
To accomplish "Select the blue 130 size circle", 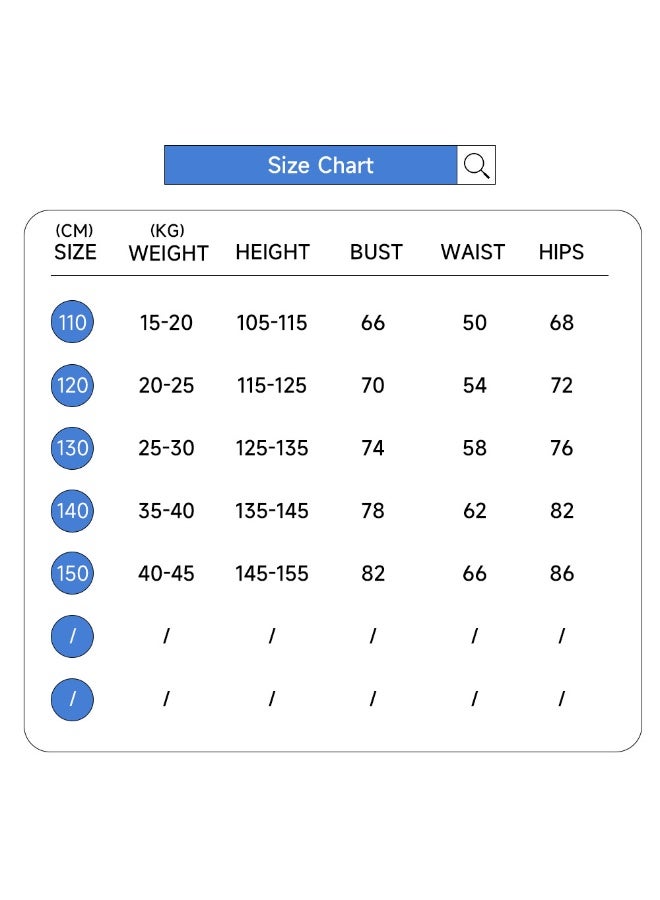I will click(x=72, y=448).
